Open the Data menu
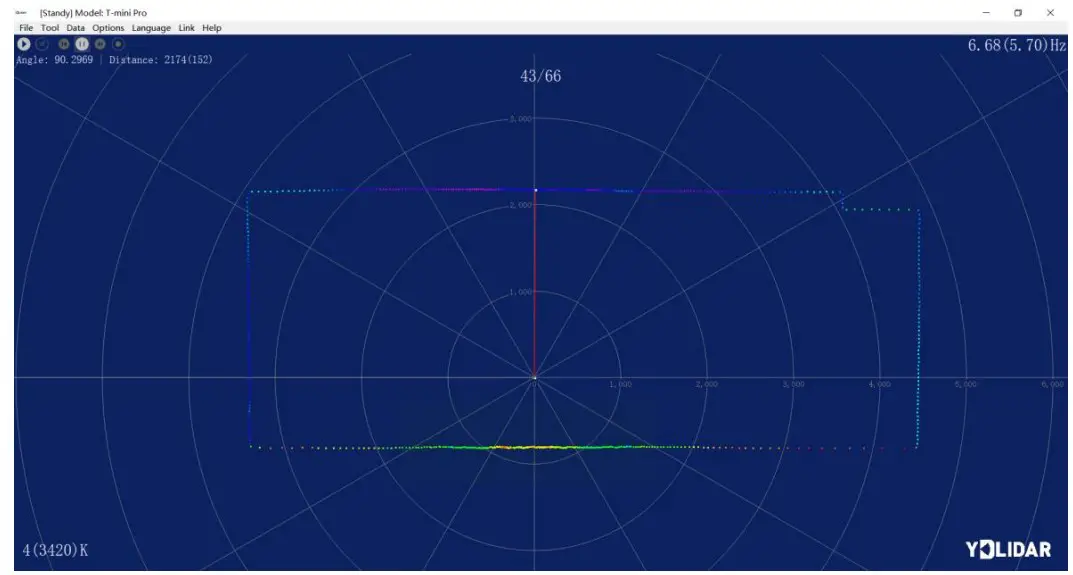This screenshot has height=575, width=1073. [75, 28]
